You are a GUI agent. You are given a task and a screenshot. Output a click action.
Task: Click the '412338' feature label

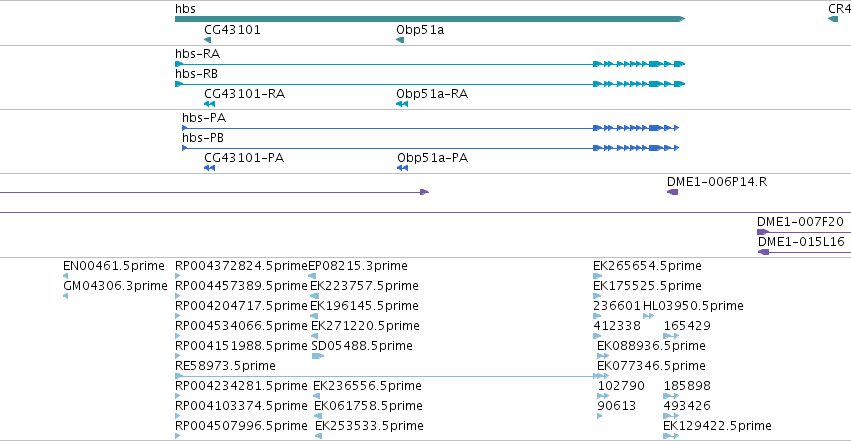(617, 326)
